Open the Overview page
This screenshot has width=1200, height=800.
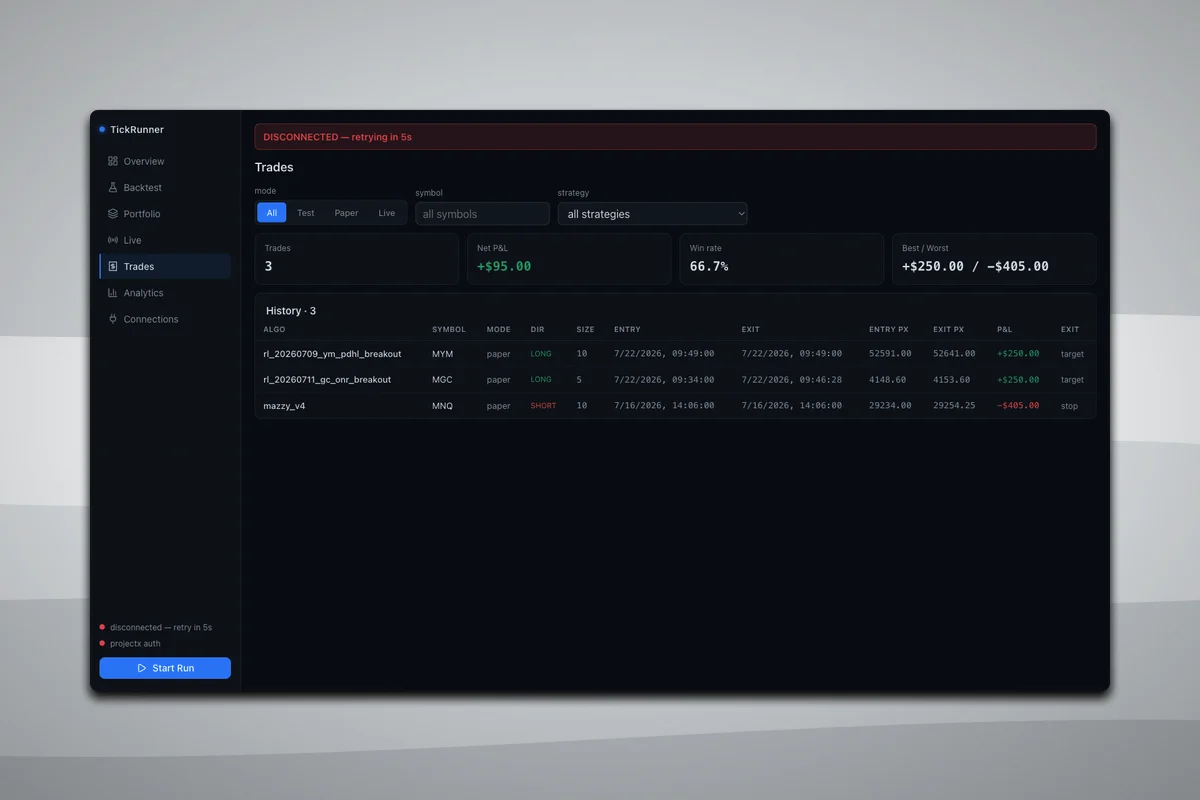[165, 161]
